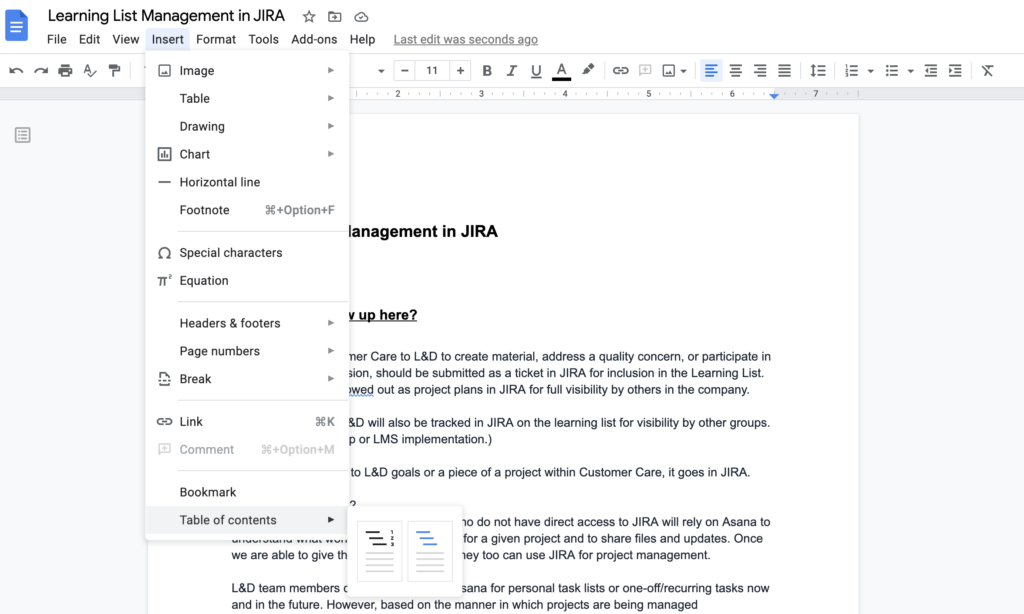This screenshot has height=614, width=1024.
Task: Open insert image dropdown arrow
Action: (684, 71)
